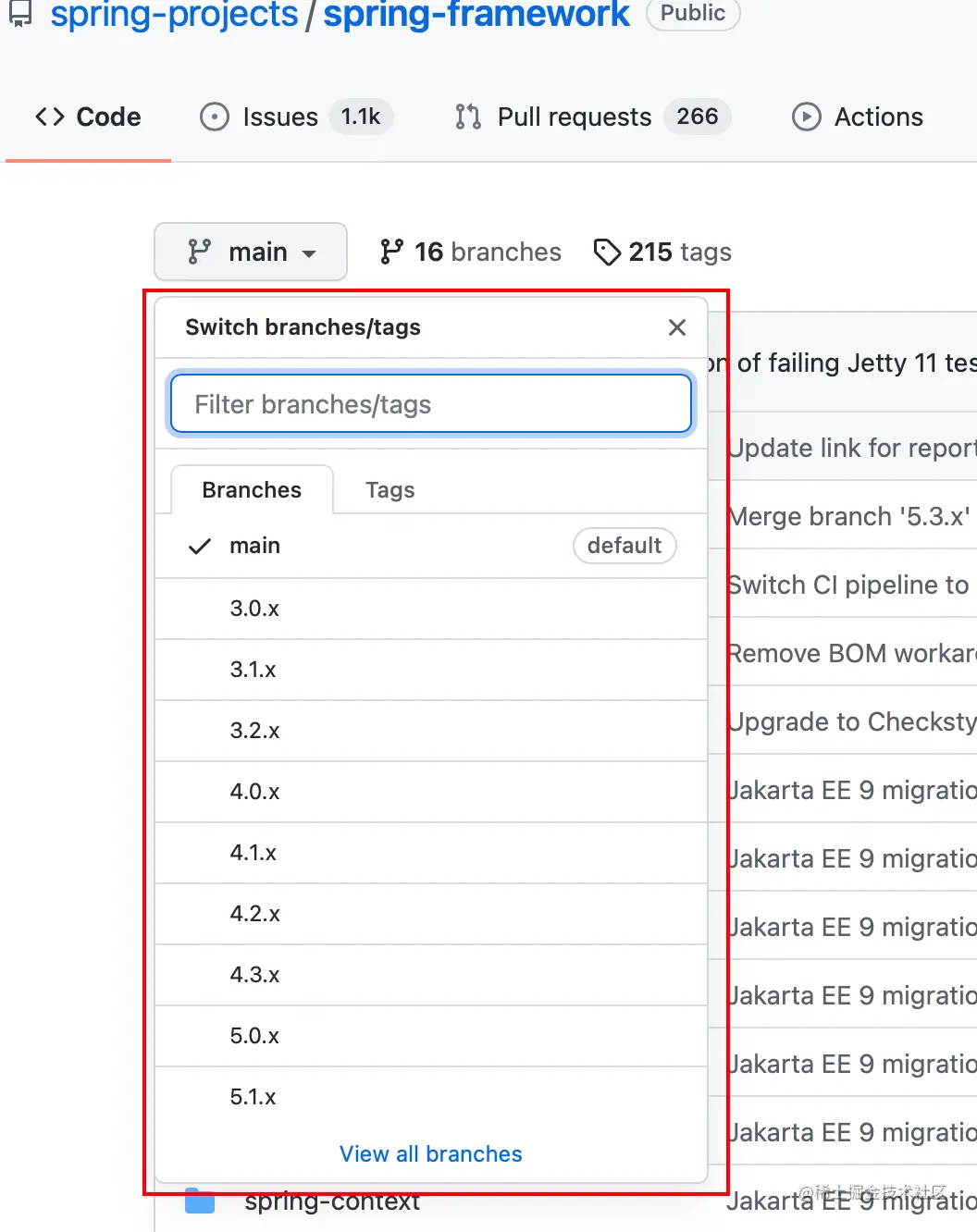Viewport: 977px width, 1232px height.
Task: Select branch 3.1.x
Action: click(431, 670)
